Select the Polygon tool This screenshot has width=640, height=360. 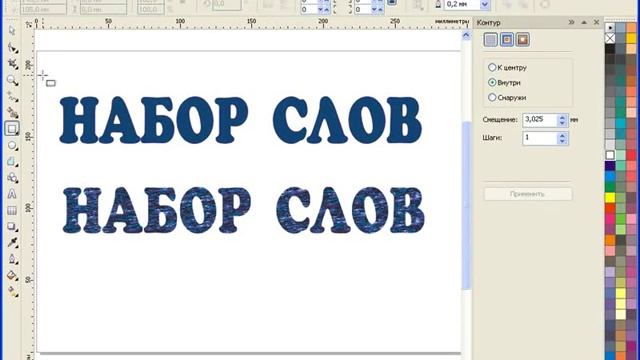12,162
